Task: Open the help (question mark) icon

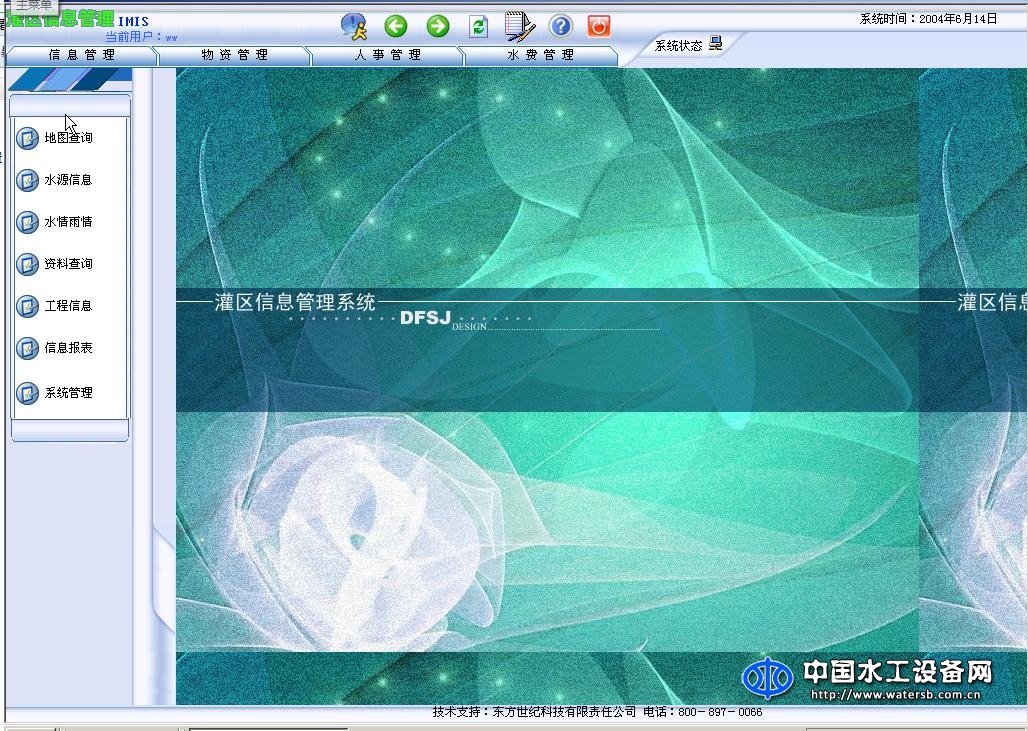Action: (x=560, y=26)
